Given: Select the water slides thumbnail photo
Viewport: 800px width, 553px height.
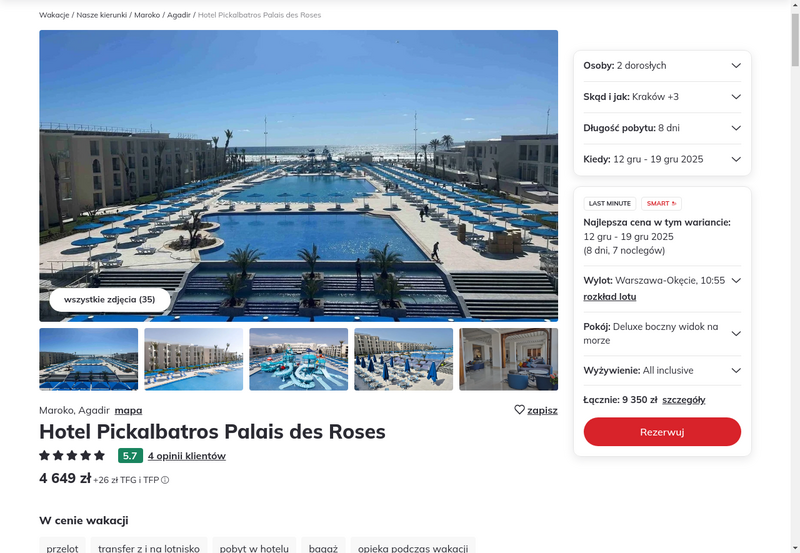Looking at the screenshot, I should (x=298, y=359).
